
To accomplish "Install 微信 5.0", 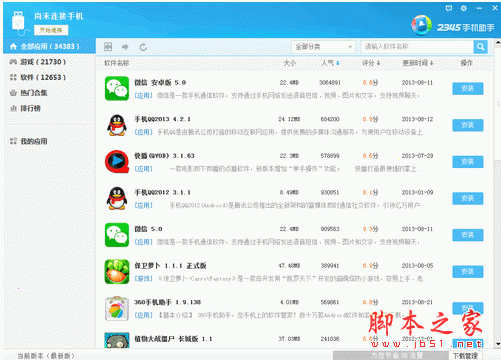I will coord(468,235).
